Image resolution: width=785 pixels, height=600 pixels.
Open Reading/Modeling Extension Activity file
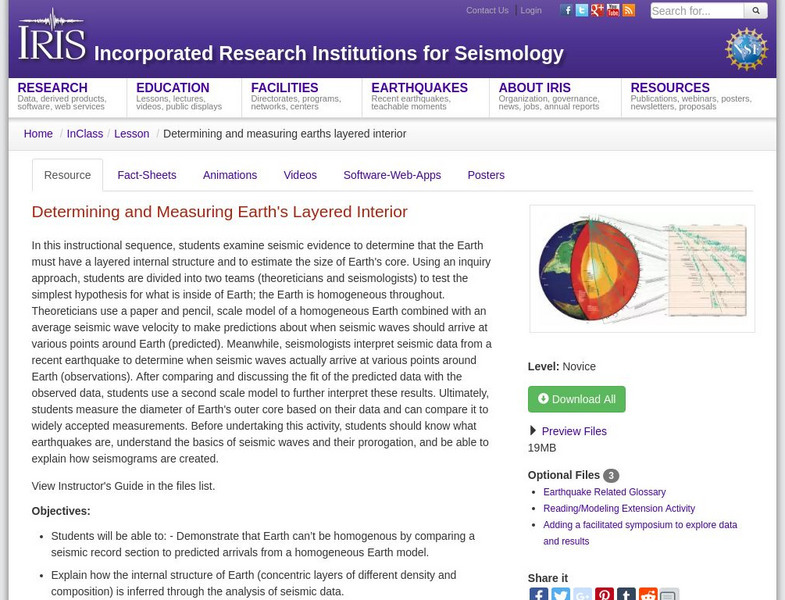coord(619,508)
